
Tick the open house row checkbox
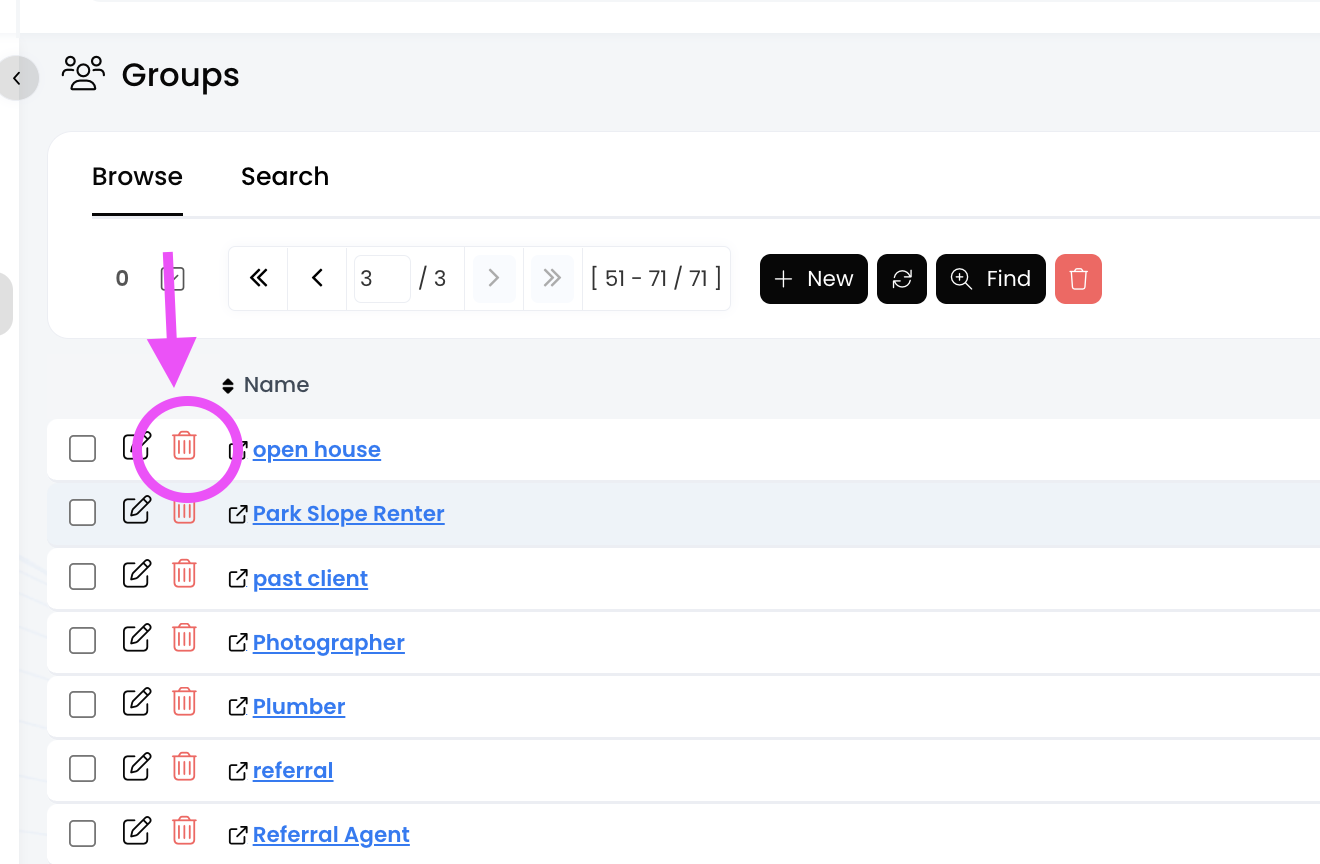pos(83,449)
